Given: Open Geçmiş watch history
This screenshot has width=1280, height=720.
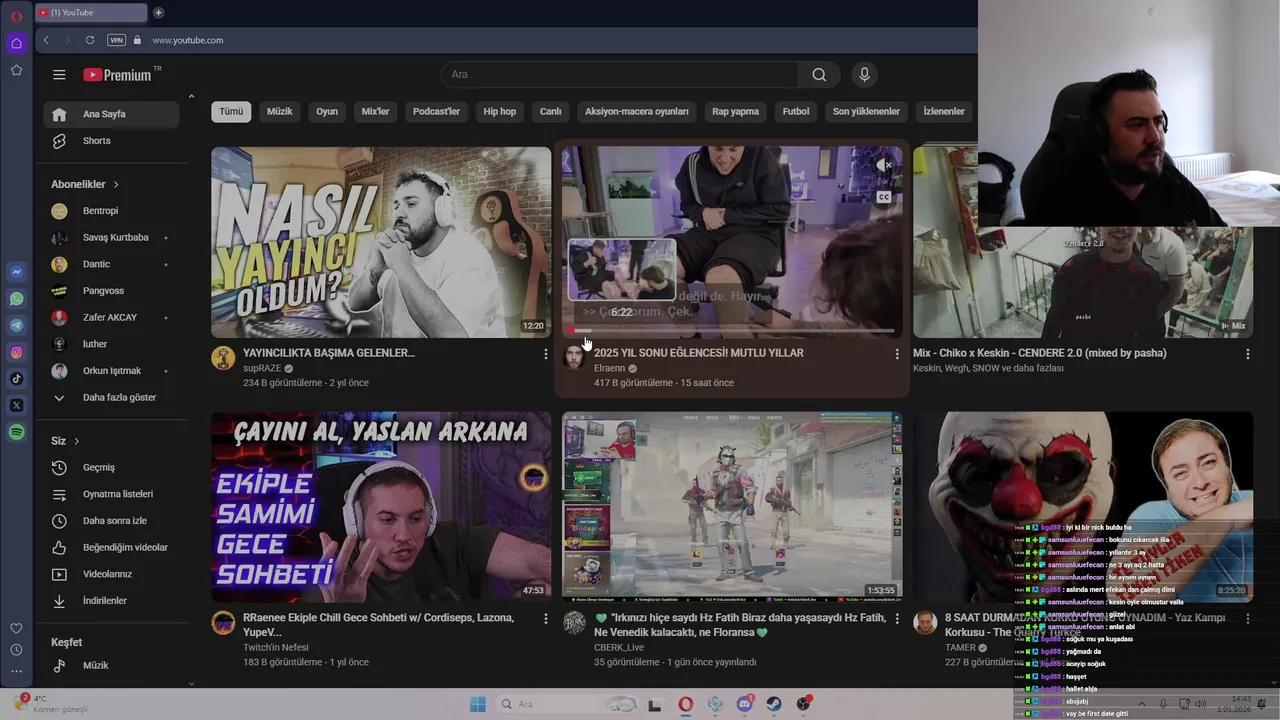Looking at the screenshot, I should pos(111,467).
